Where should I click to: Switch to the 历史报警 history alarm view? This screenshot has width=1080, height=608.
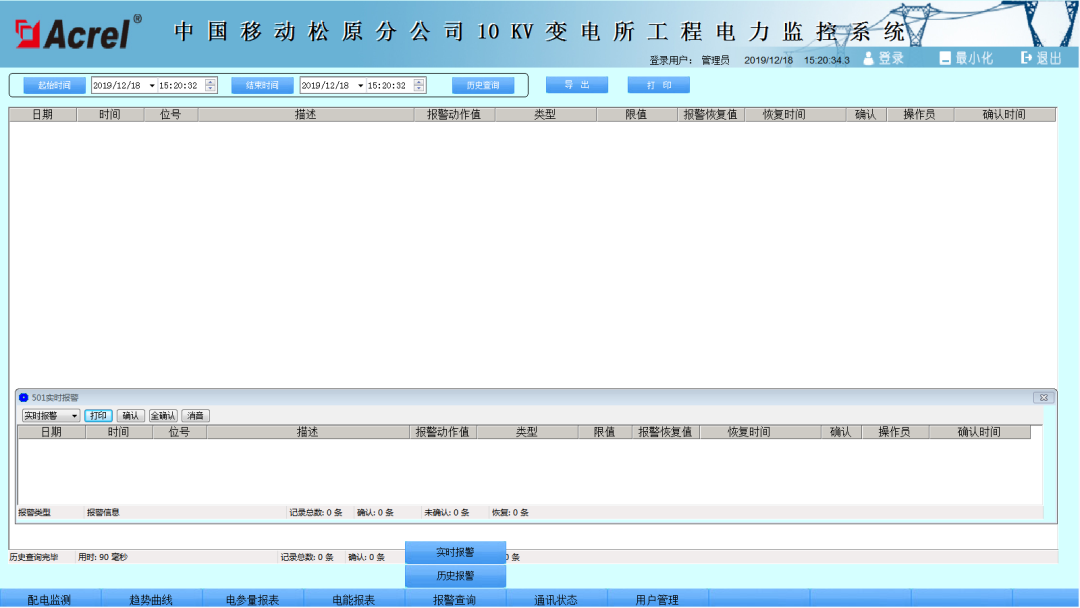[x=455, y=576]
